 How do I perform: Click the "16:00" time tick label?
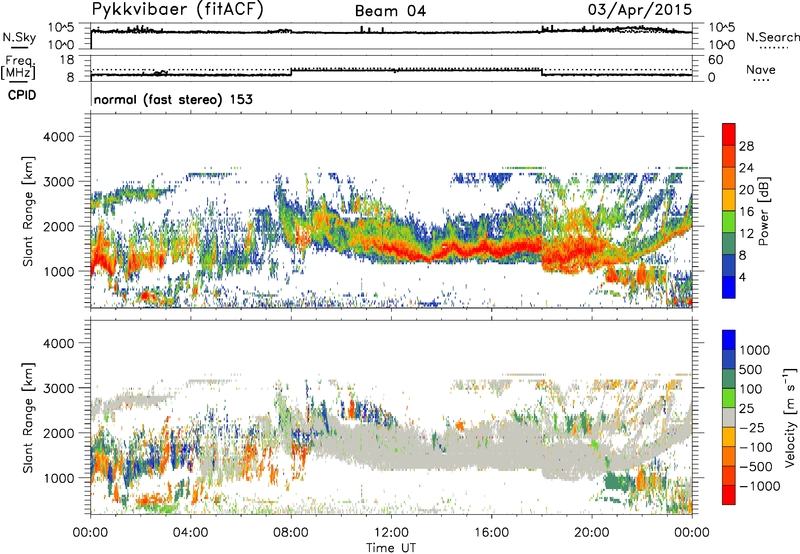click(x=491, y=533)
